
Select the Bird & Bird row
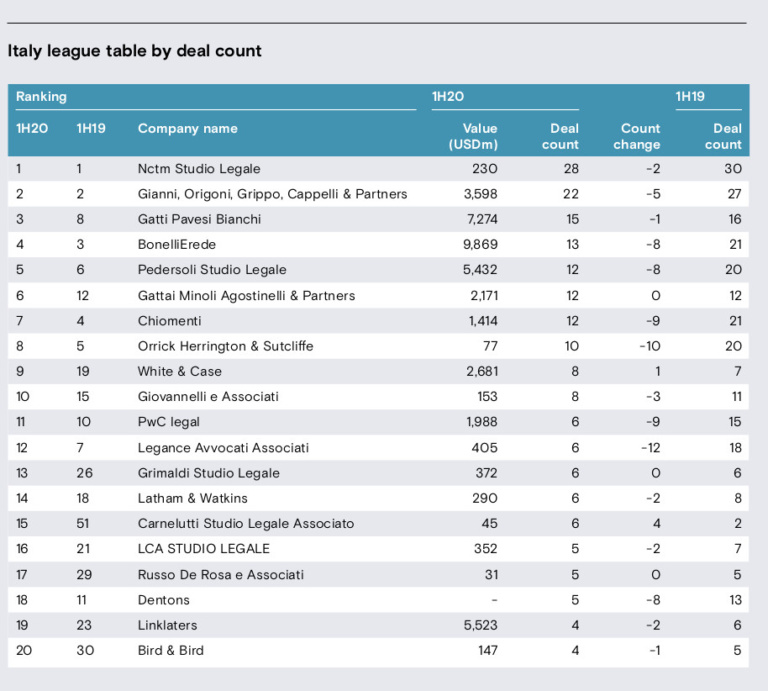(378, 651)
